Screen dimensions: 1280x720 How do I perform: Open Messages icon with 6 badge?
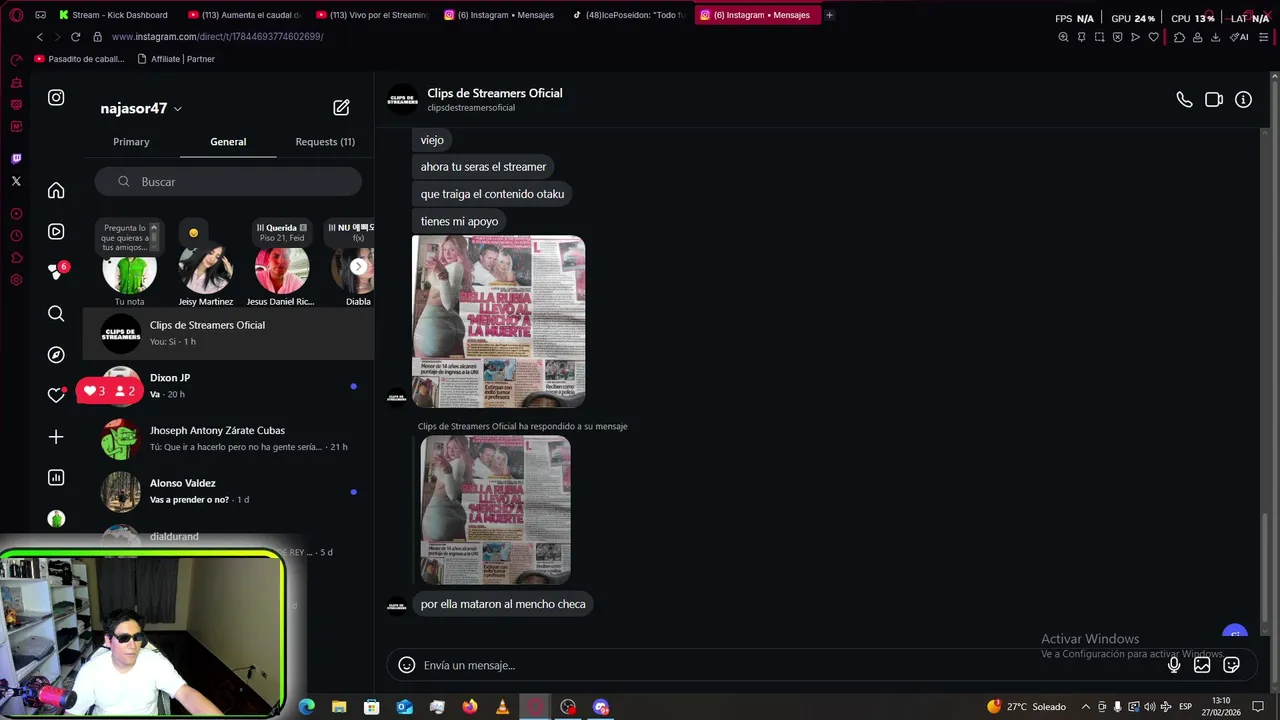click(x=57, y=271)
